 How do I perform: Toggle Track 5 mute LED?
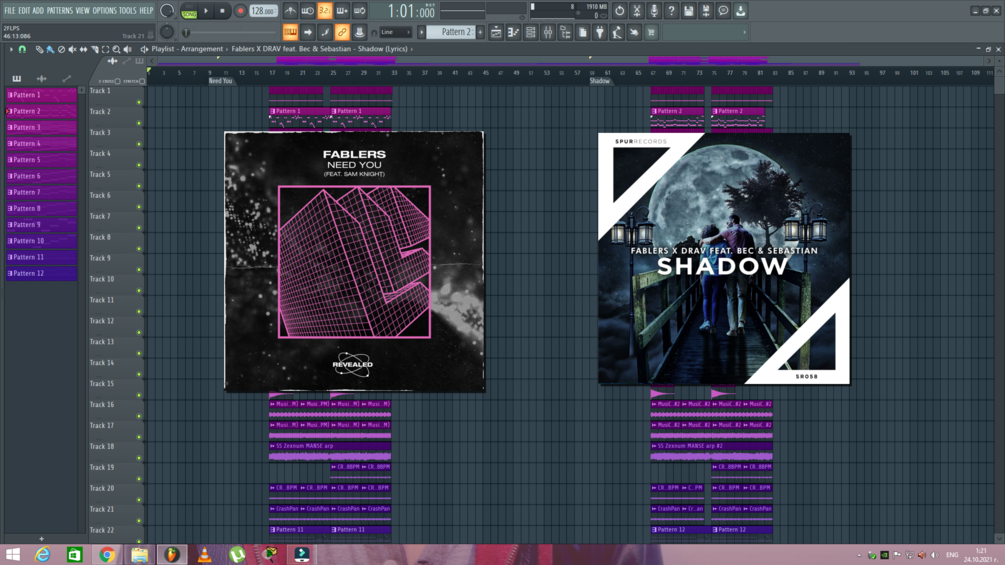139,186
